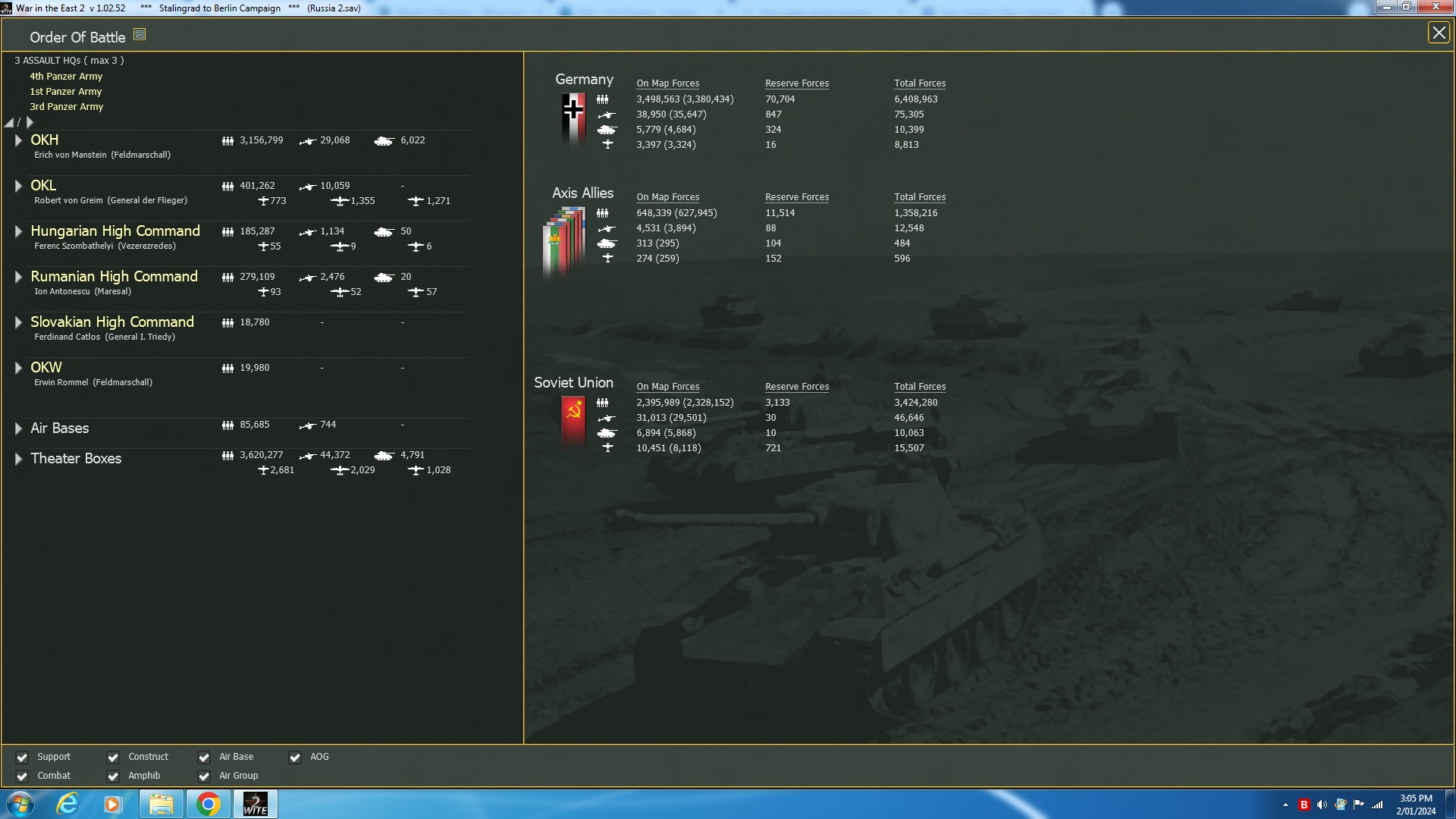Click the Theater Boxes men icon
Viewport: 1456px width, 819px height.
pyautogui.click(x=227, y=456)
